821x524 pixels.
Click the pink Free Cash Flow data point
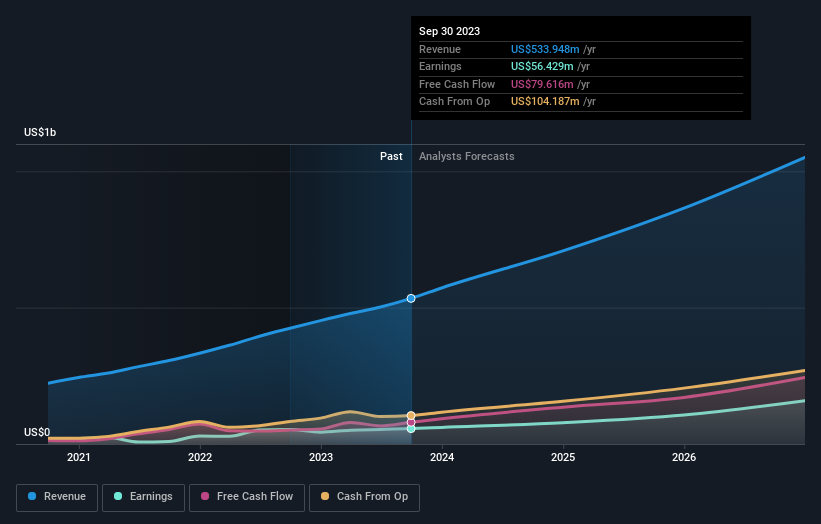(411, 422)
